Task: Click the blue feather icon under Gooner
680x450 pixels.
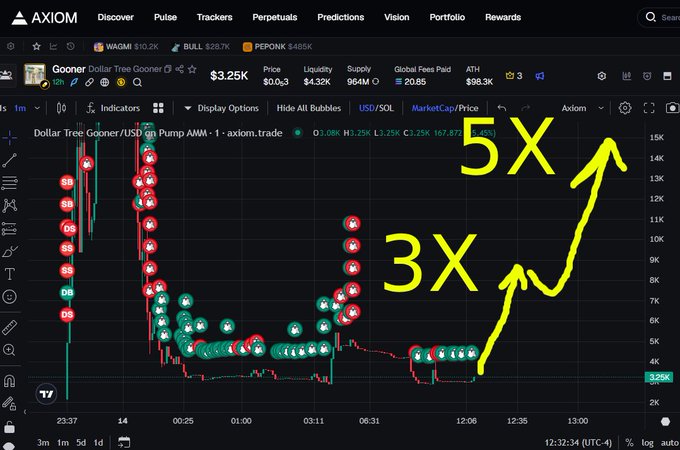Action: coord(74,82)
